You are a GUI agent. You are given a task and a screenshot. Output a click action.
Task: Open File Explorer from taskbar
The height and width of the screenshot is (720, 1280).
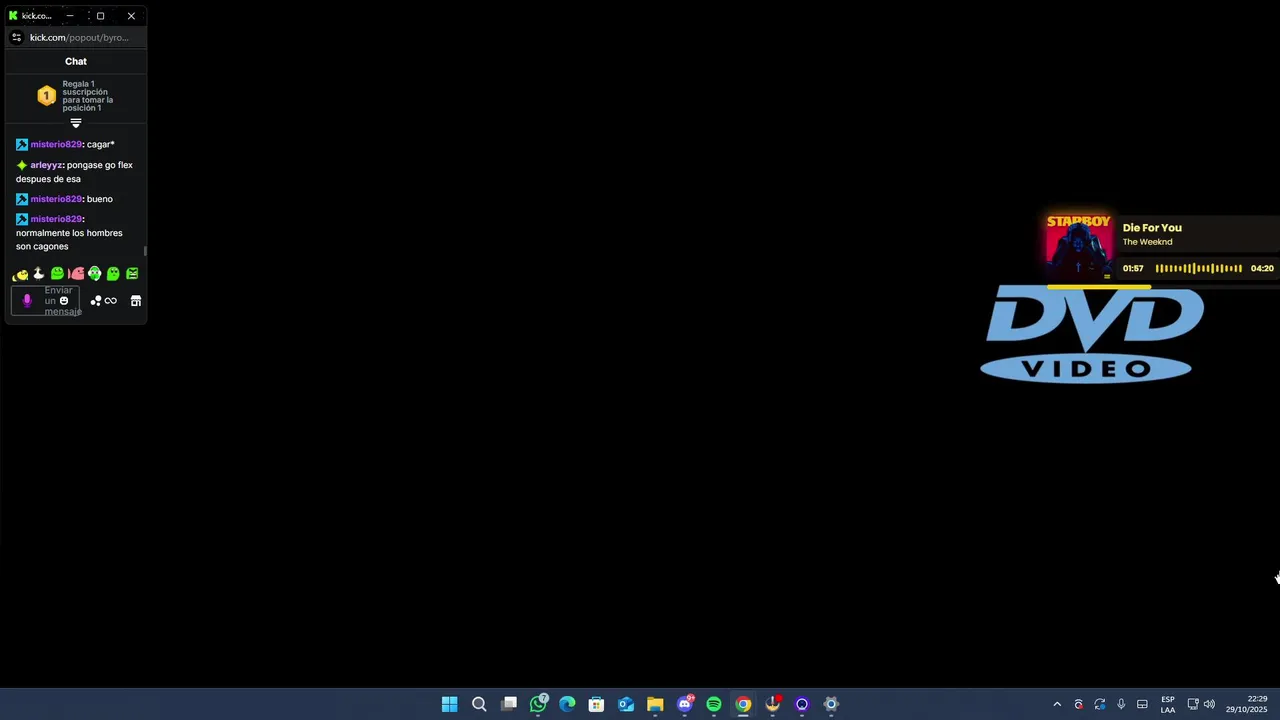point(655,704)
